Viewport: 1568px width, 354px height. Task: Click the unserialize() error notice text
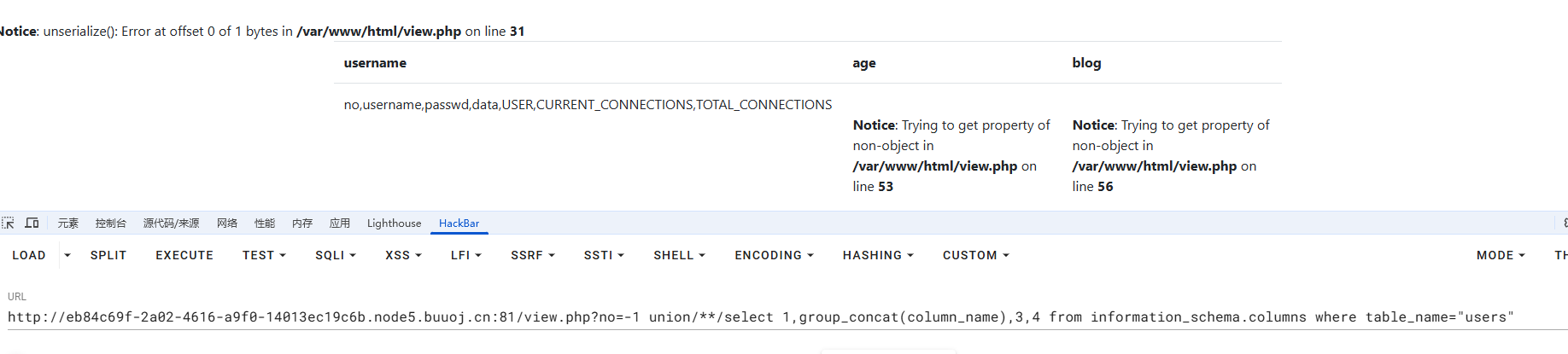pos(261,32)
